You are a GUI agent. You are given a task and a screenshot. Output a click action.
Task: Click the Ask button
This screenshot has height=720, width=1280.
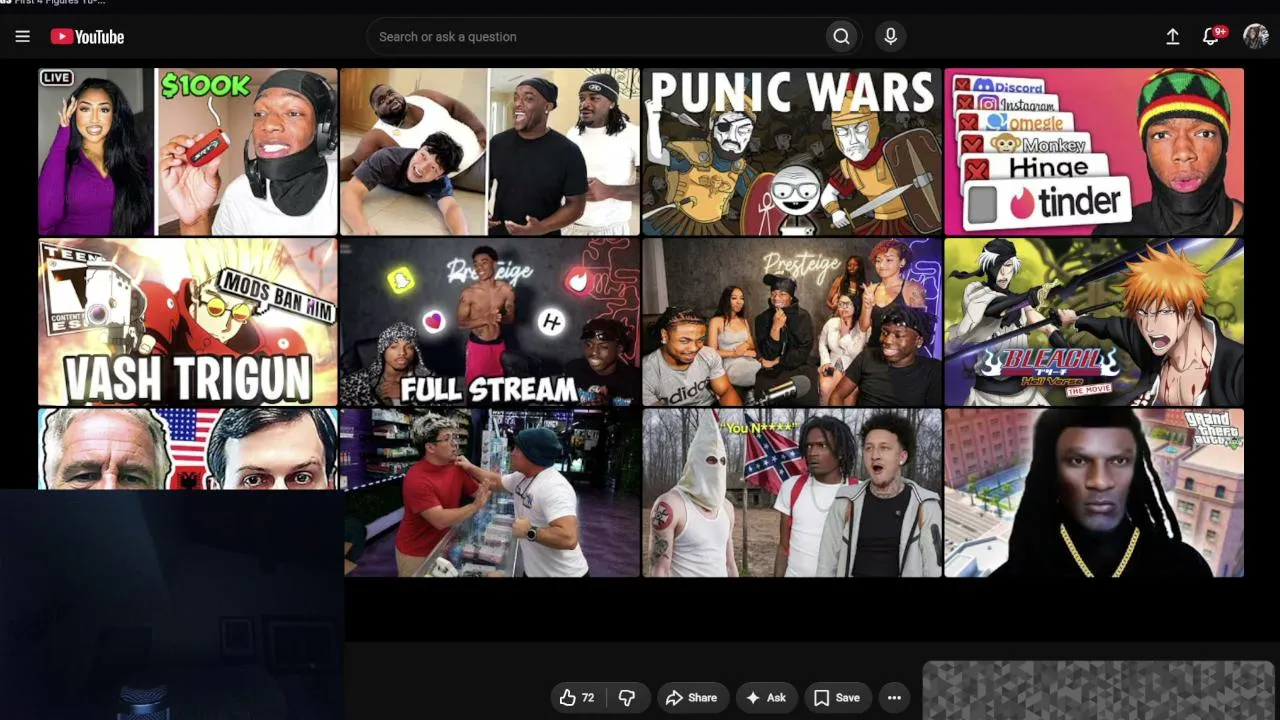point(766,698)
